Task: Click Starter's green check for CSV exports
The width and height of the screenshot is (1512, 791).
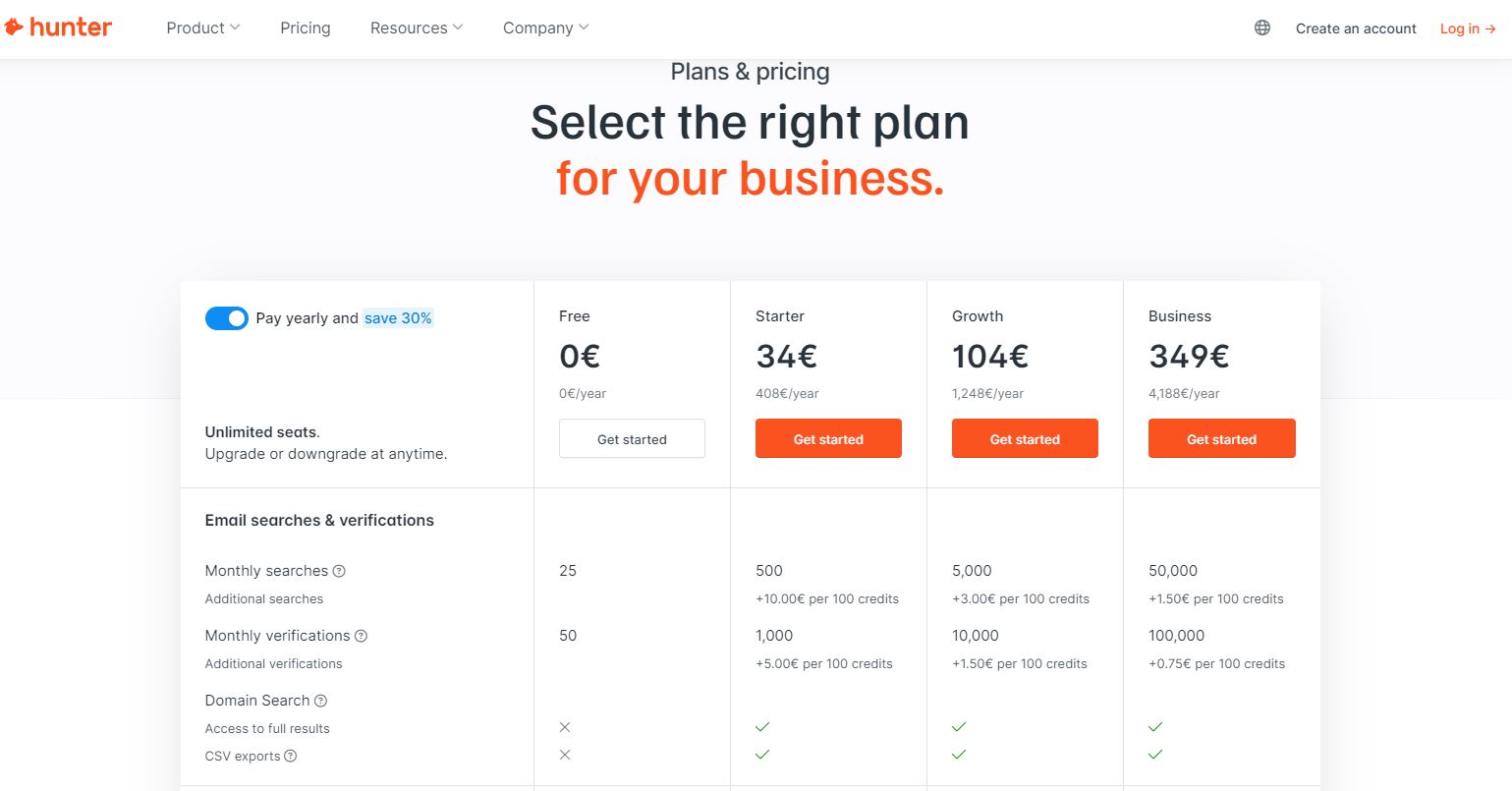Action: 762,755
